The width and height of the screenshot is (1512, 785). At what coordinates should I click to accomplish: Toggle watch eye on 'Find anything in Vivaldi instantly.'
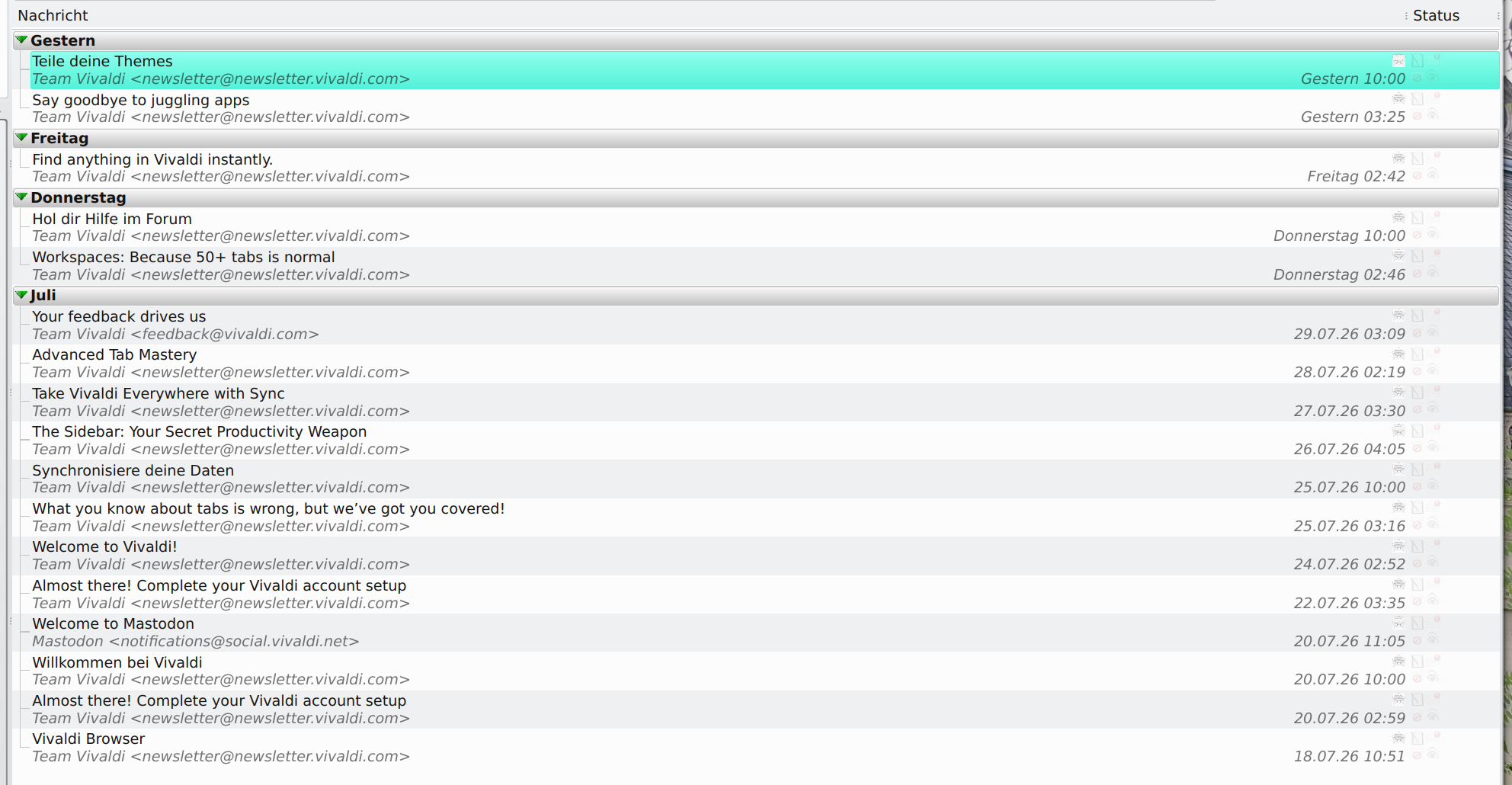click(1433, 175)
